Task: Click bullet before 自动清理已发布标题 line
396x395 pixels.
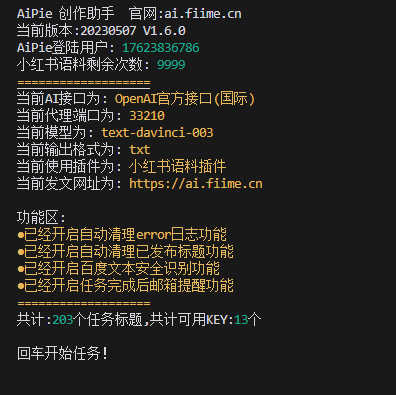Action: (x=21, y=252)
